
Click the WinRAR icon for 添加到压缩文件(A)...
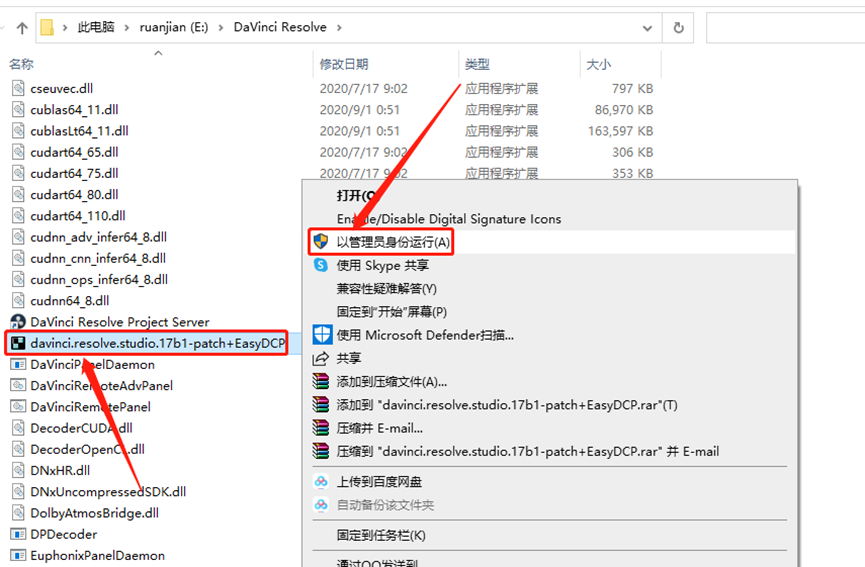tap(321, 382)
